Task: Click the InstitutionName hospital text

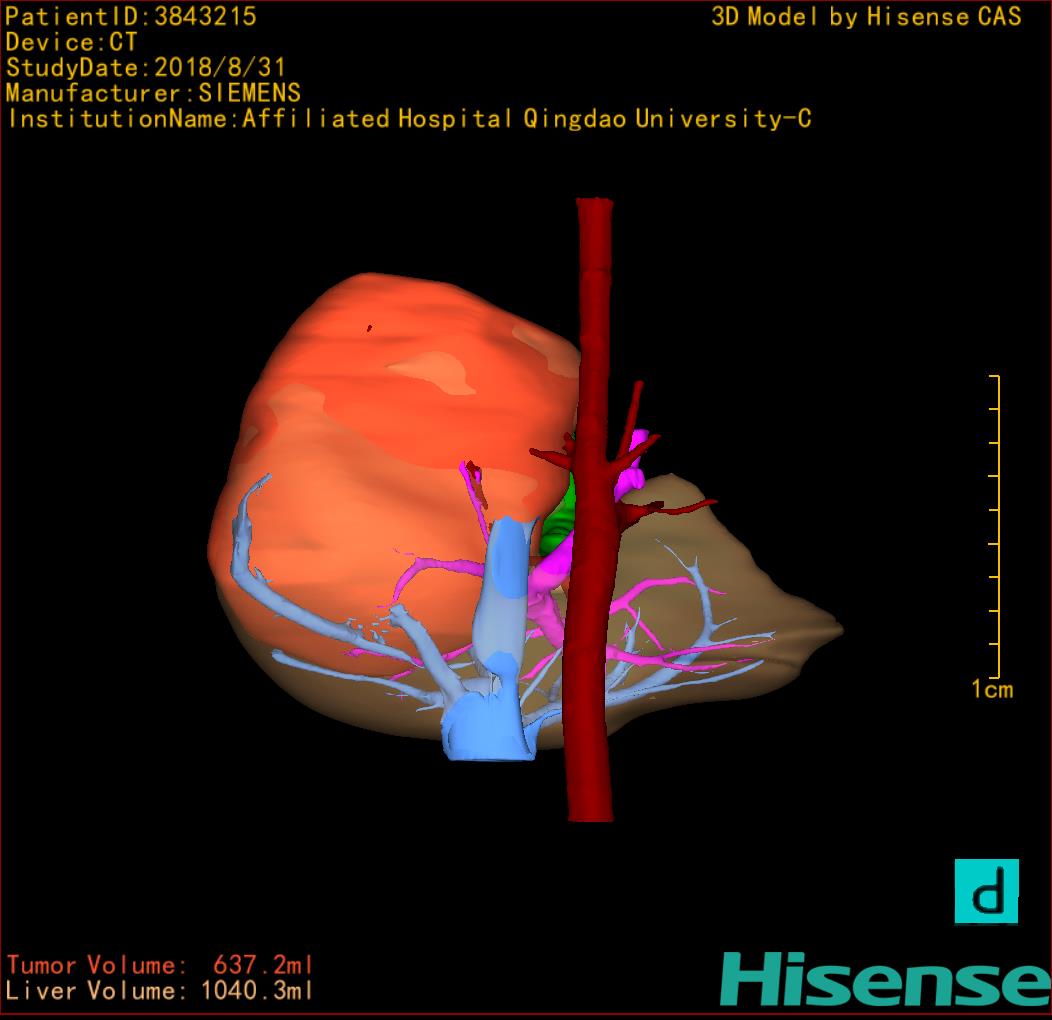Action: click(409, 119)
